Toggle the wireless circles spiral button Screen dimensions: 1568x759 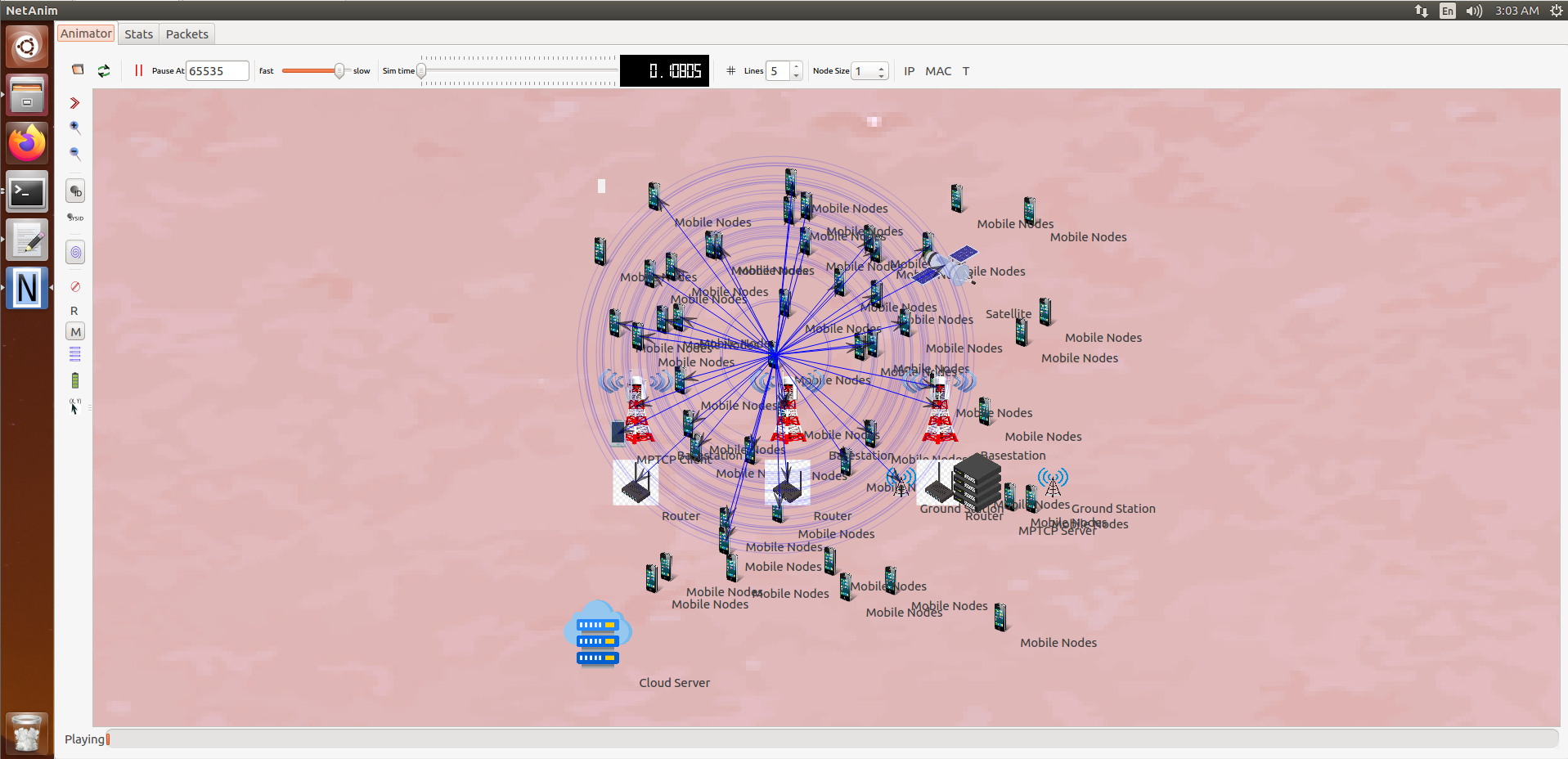(x=75, y=253)
